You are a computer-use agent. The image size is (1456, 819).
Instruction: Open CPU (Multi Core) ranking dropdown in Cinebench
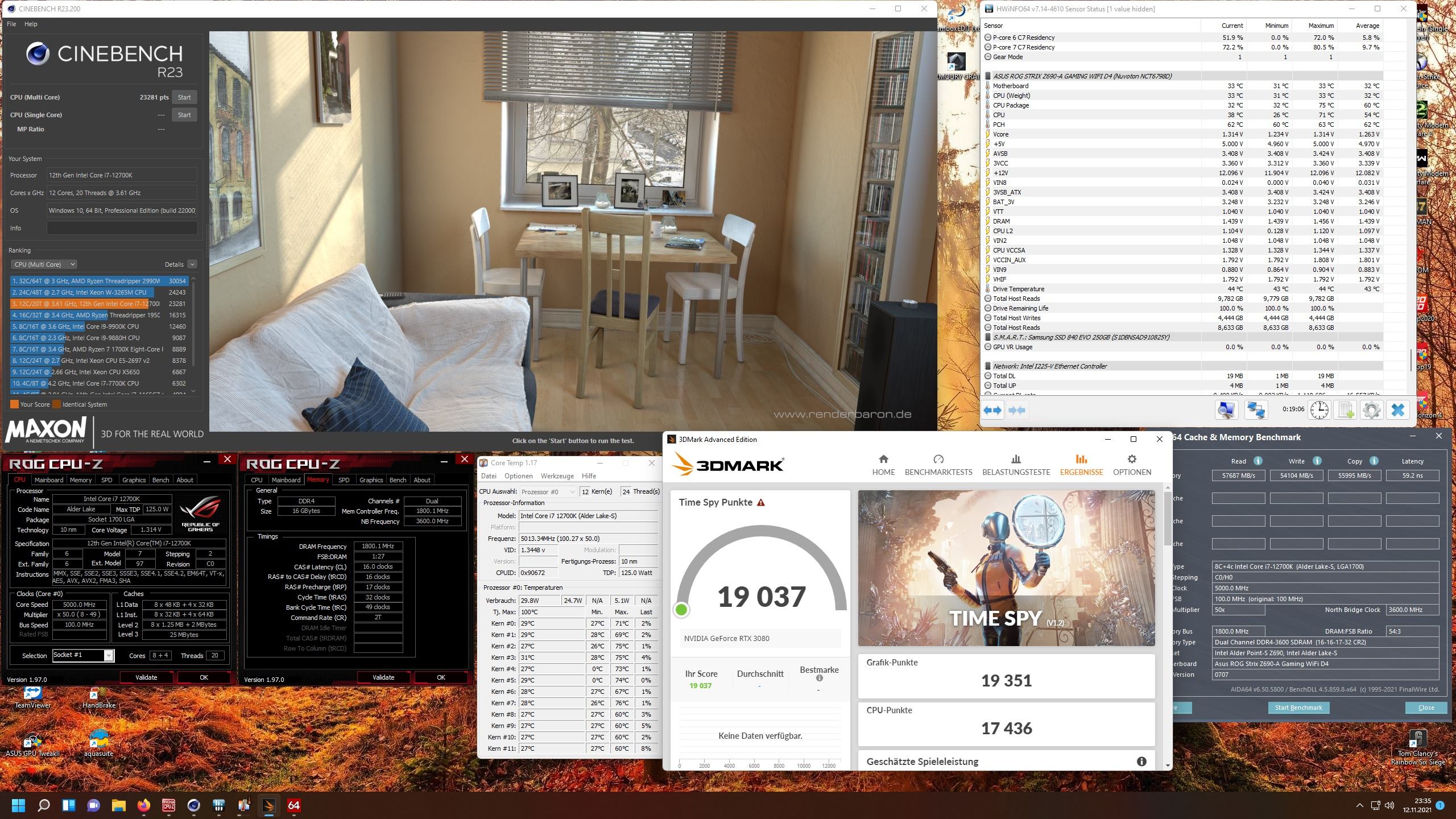pos(44,264)
